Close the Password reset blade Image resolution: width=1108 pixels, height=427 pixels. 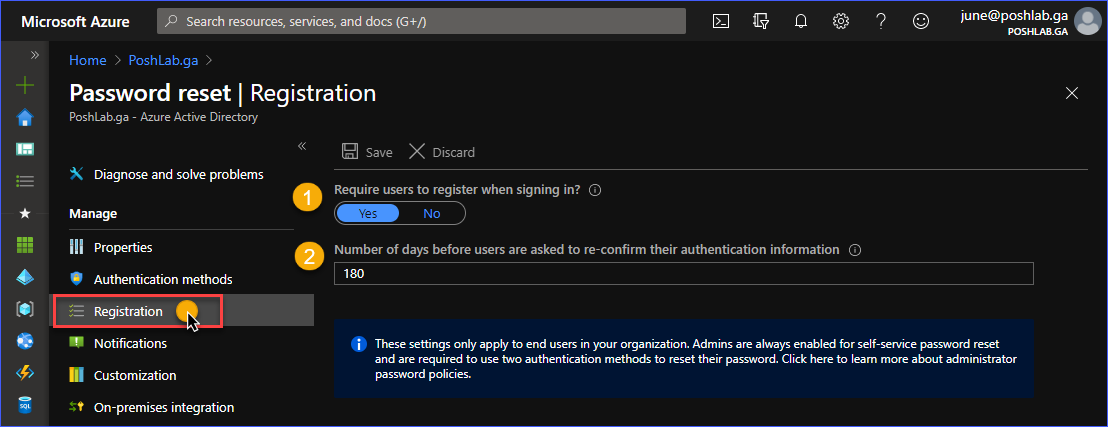coord(1072,93)
